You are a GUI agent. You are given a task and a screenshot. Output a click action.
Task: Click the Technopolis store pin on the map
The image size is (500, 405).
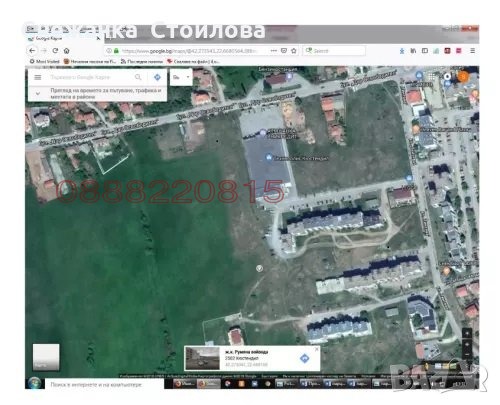269,157
